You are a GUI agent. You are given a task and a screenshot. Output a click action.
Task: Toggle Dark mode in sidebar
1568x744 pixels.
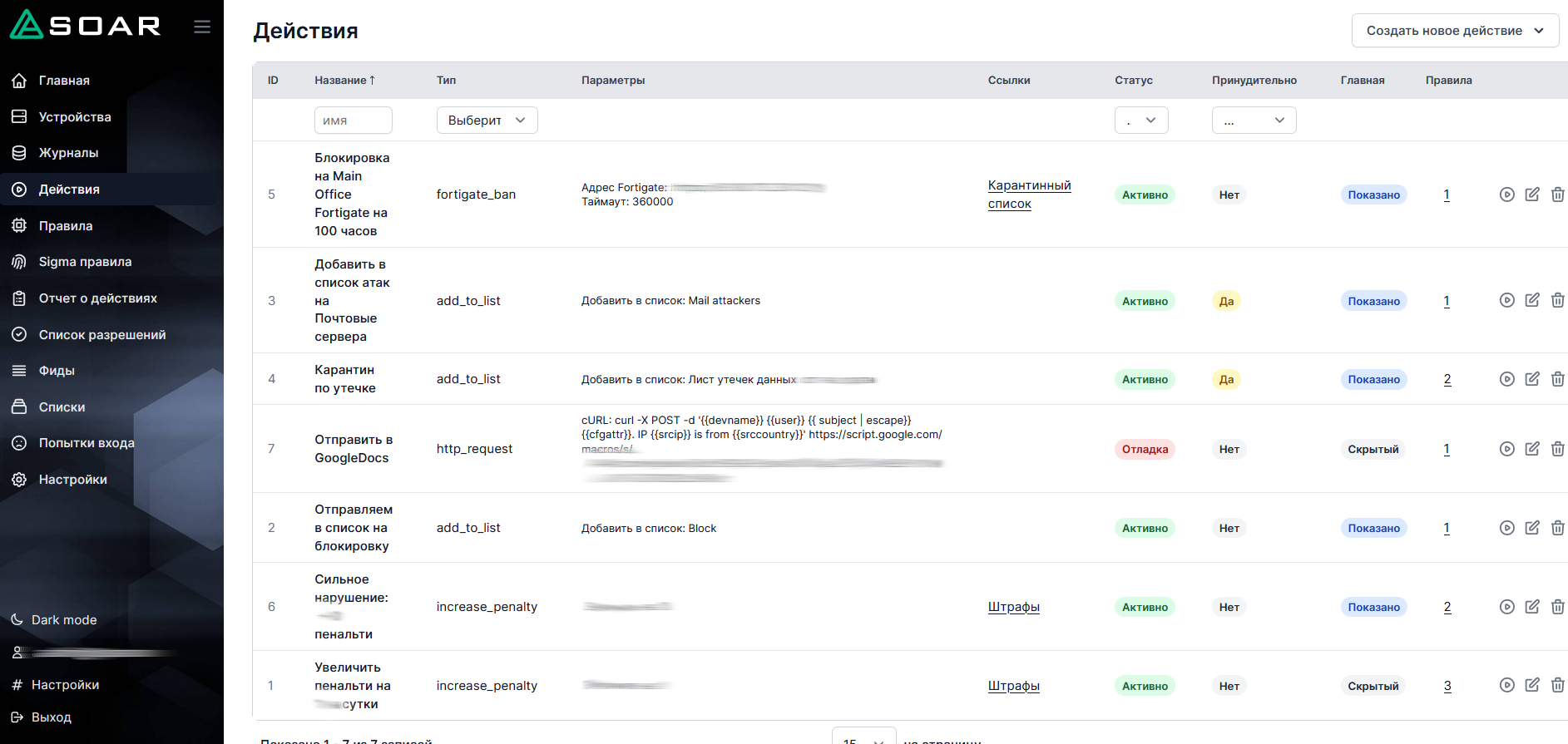(64, 620)
